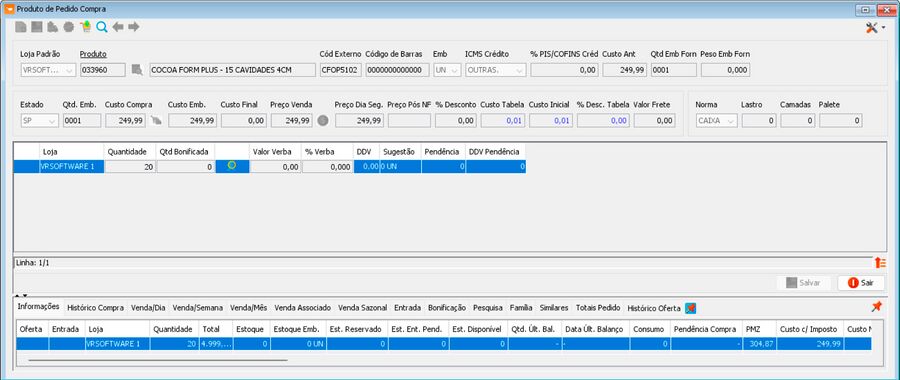Open the Emb unit dropdown

[x=447, y=70]
